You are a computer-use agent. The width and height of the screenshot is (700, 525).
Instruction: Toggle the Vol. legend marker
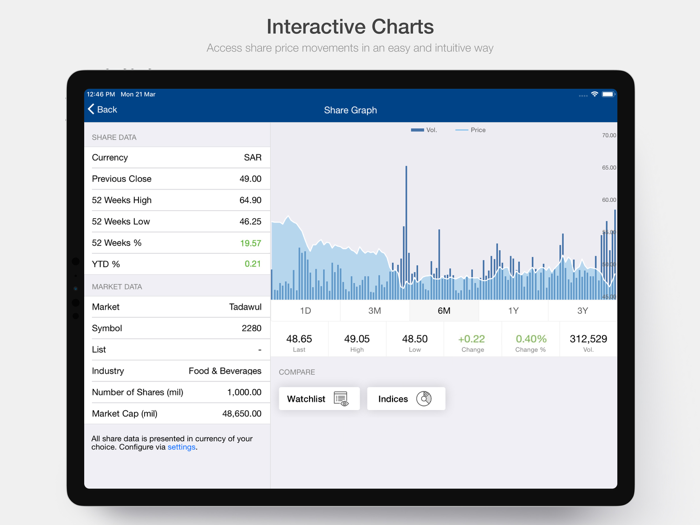tap(417, 130)
